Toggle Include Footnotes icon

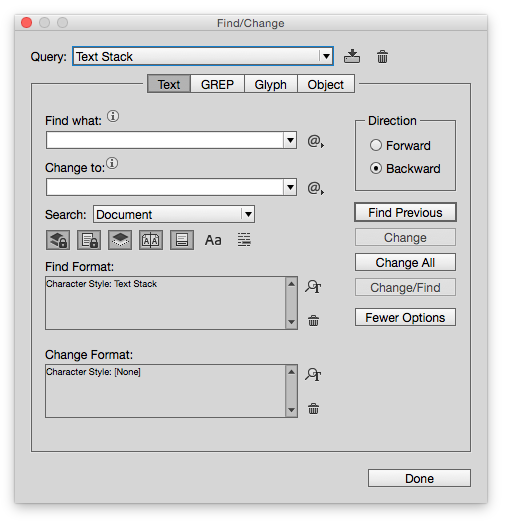coord(182,240)
